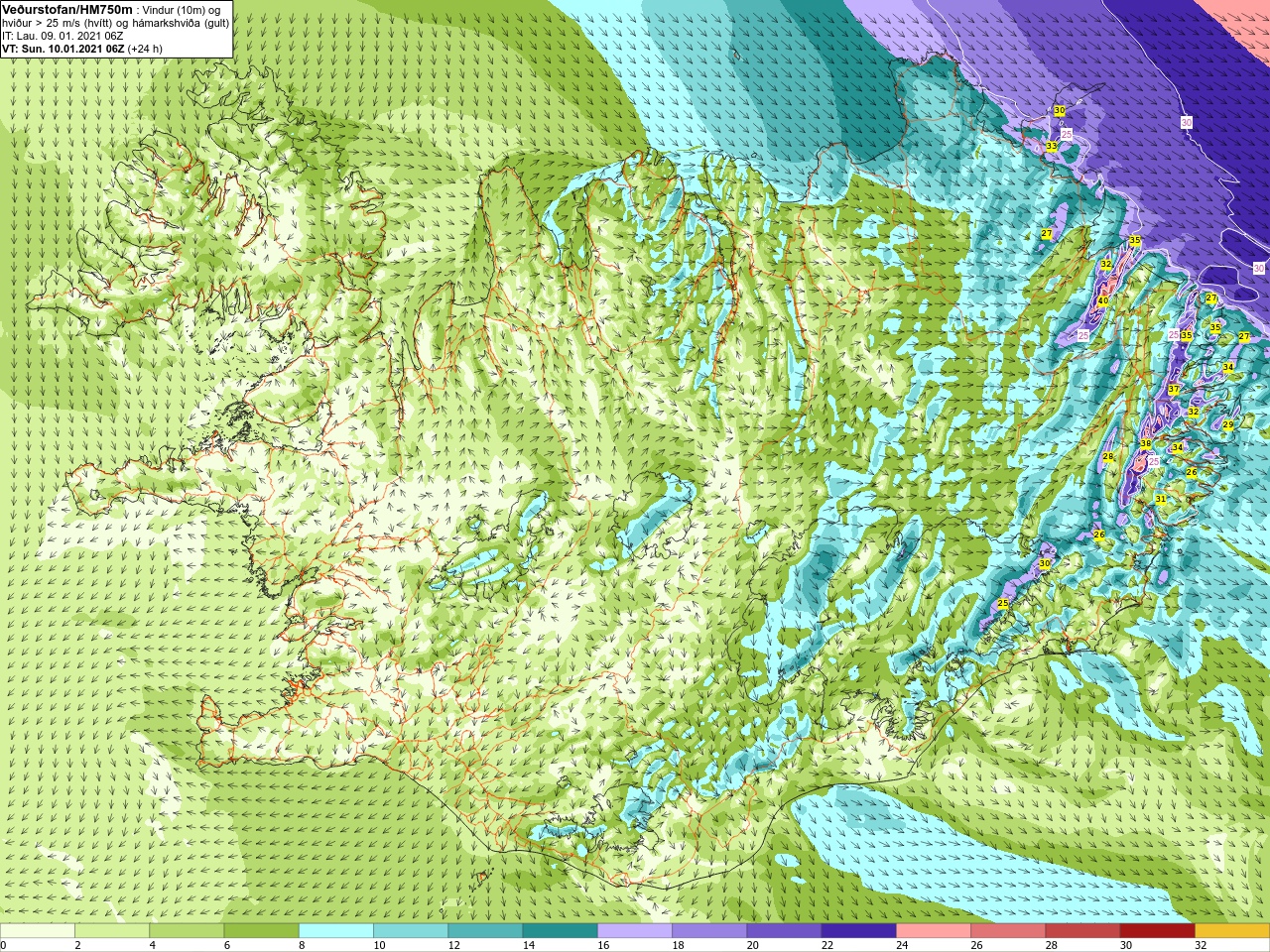Image resolution: width=1270 pixels, height=952 pixels.
Task: Click the yellow gust label 31
Action: pos(1160,500)
